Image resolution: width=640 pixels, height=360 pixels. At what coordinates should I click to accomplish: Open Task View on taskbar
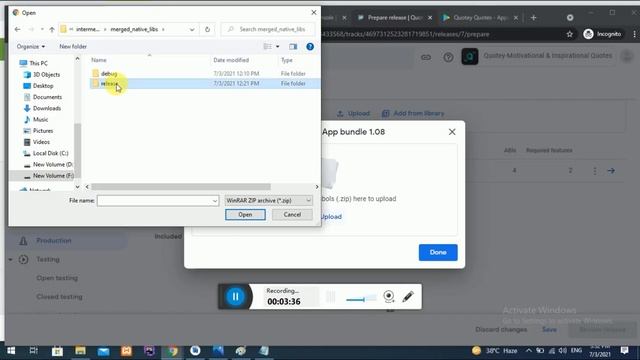34,351
